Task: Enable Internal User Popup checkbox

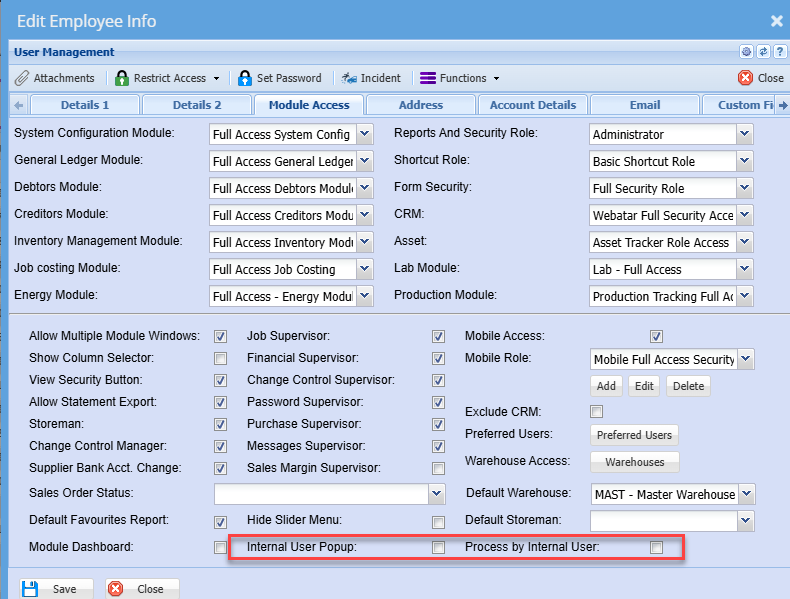Action: (x=438, y=547)
